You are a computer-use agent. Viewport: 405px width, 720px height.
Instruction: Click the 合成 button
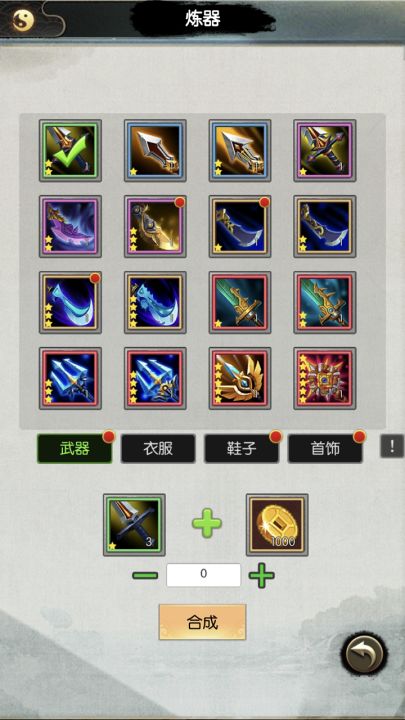[202, 622]
